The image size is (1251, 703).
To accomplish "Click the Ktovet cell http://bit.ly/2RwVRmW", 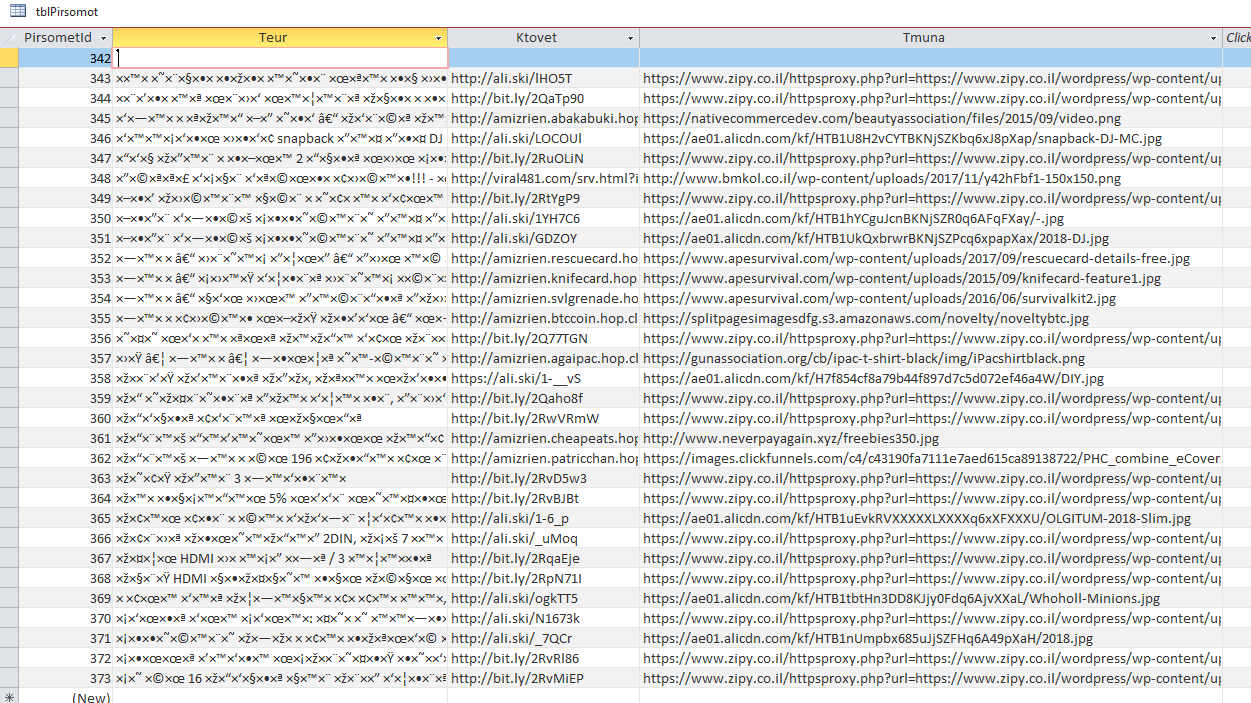I will 544,418.
